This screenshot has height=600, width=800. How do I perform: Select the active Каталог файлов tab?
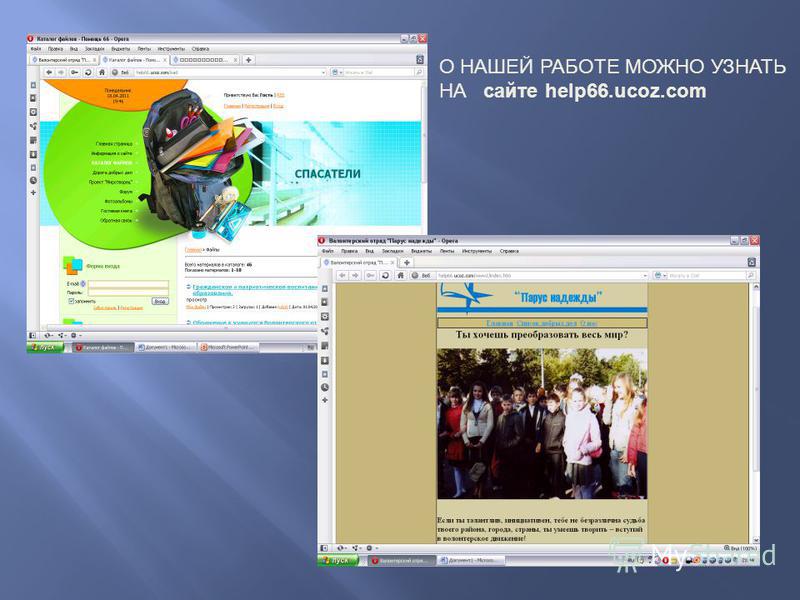134,60
